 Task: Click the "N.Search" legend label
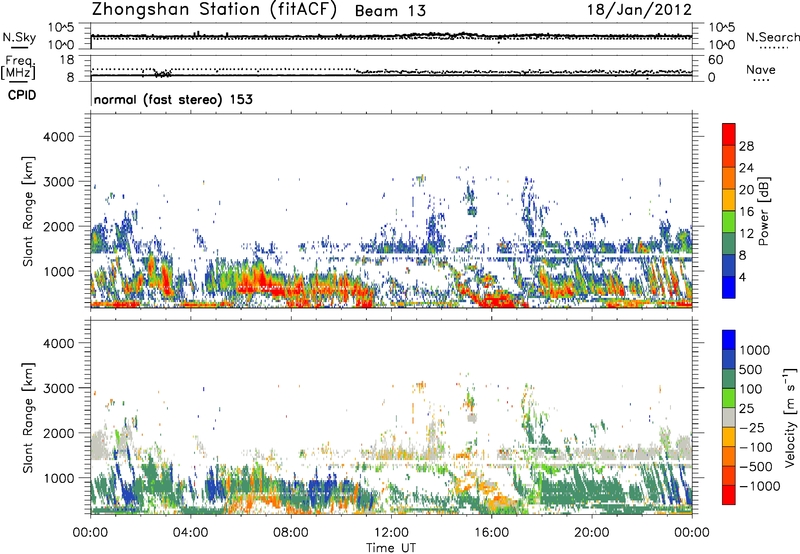click(x=772, y=37)
